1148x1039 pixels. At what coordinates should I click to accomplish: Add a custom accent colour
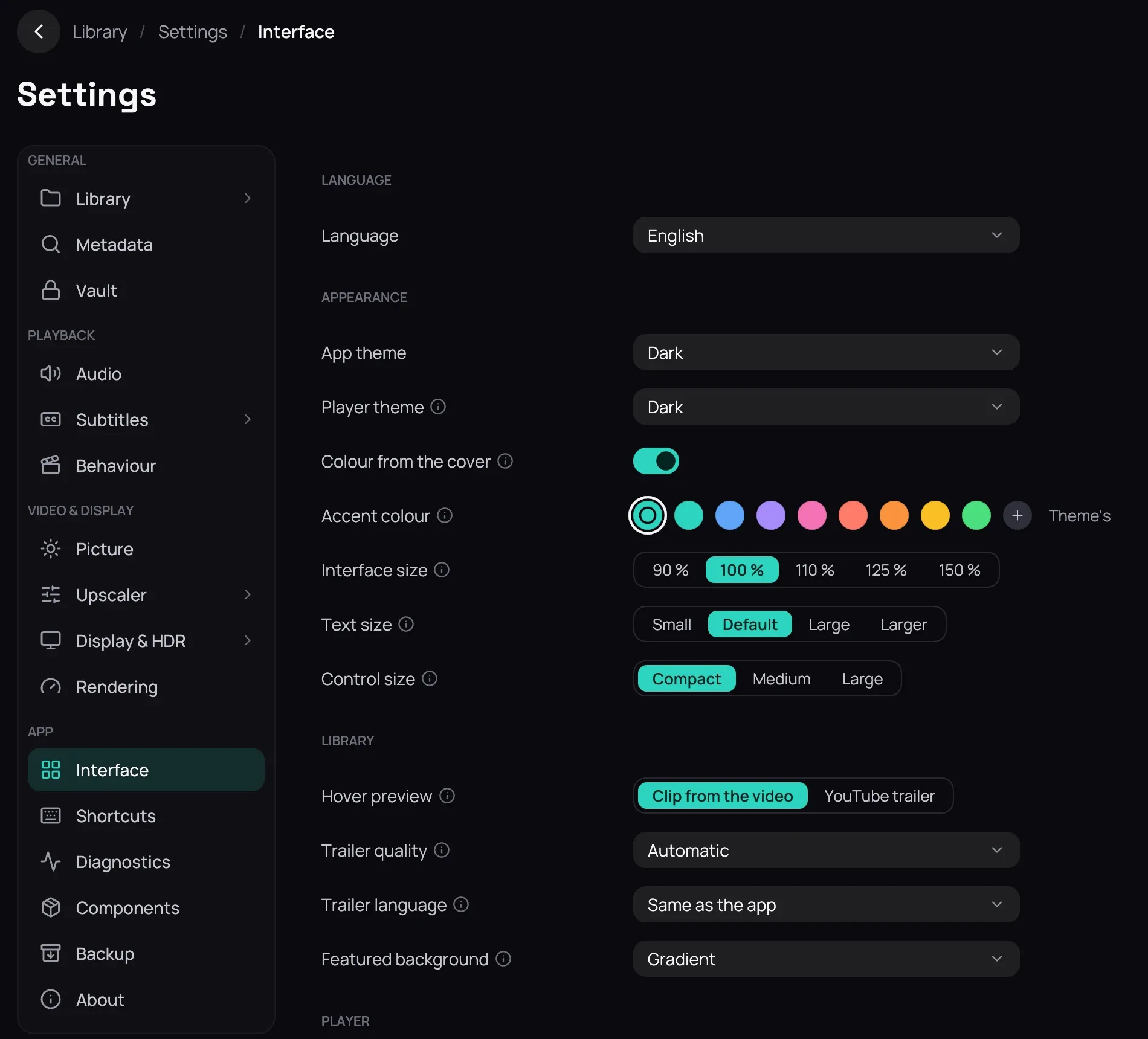[x=1017, y=515]
